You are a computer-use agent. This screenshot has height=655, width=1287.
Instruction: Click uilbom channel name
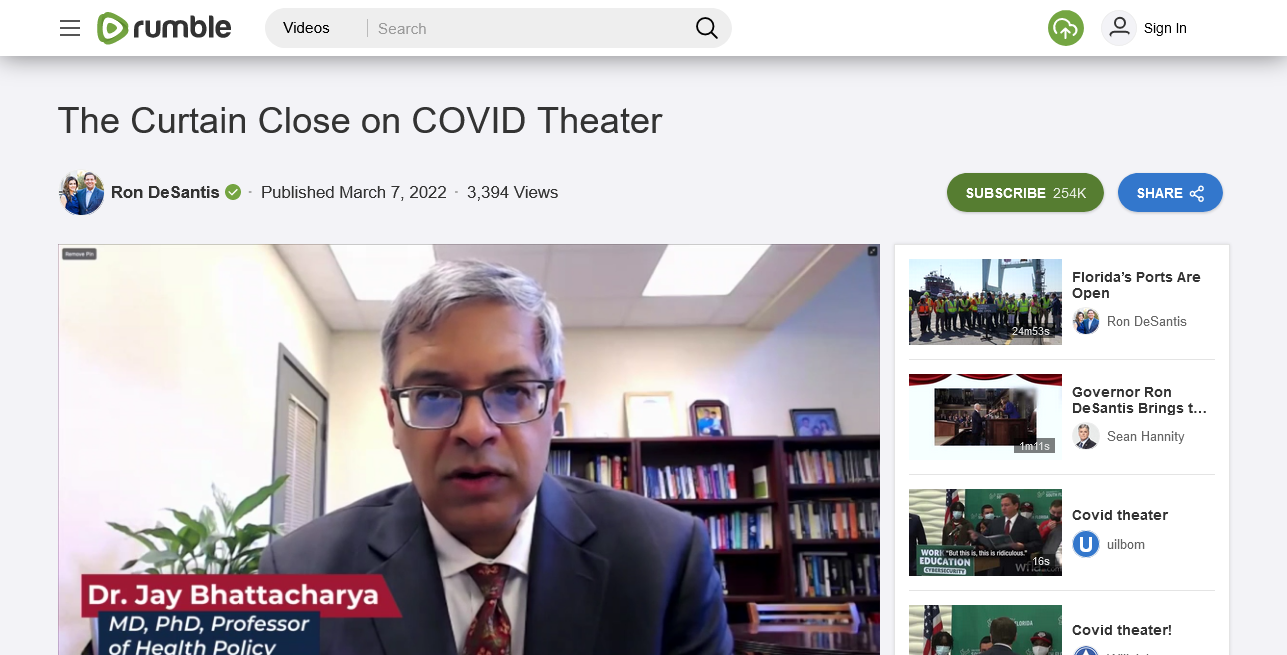[1126, 544]
